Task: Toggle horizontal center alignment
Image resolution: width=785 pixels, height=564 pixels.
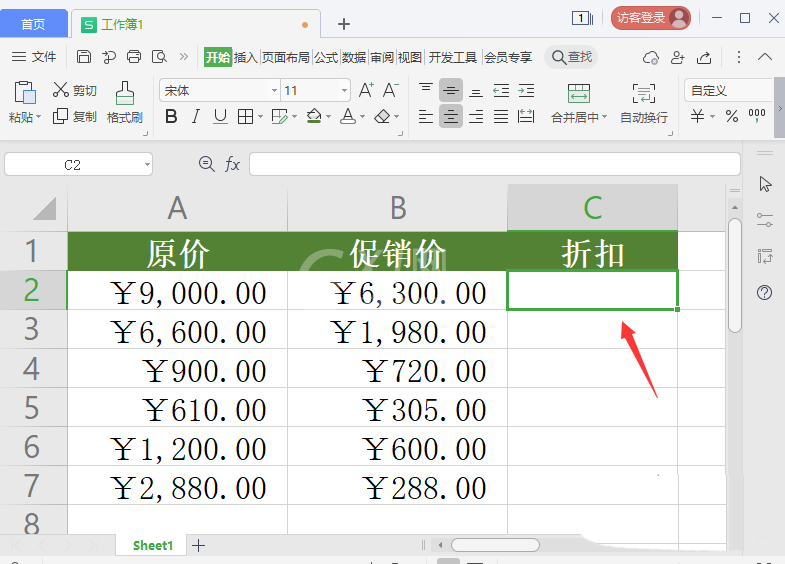Action: click(451, 117)
